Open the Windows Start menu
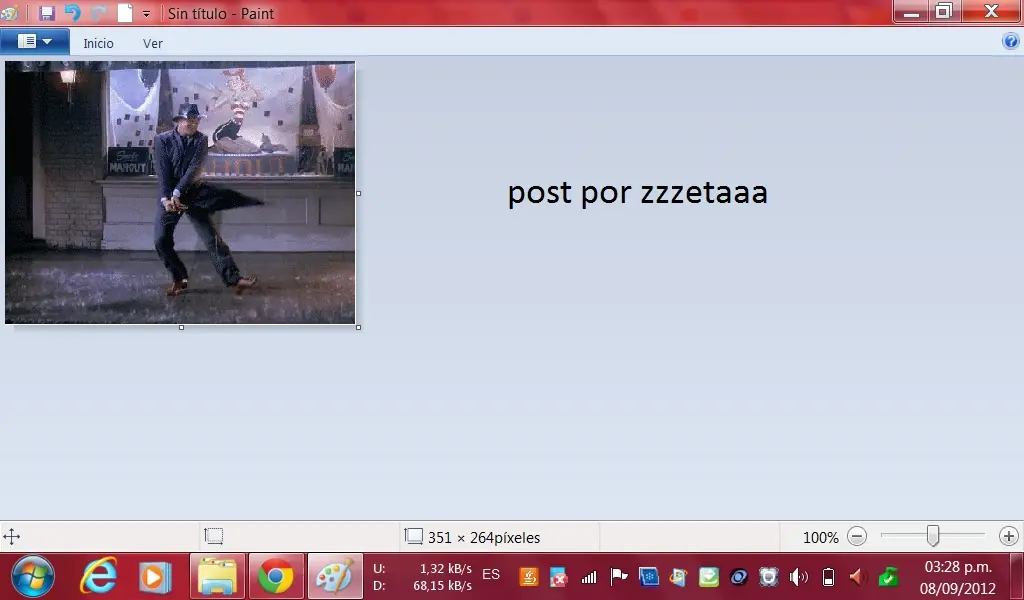1024x600 pixels. coord(32,577)
